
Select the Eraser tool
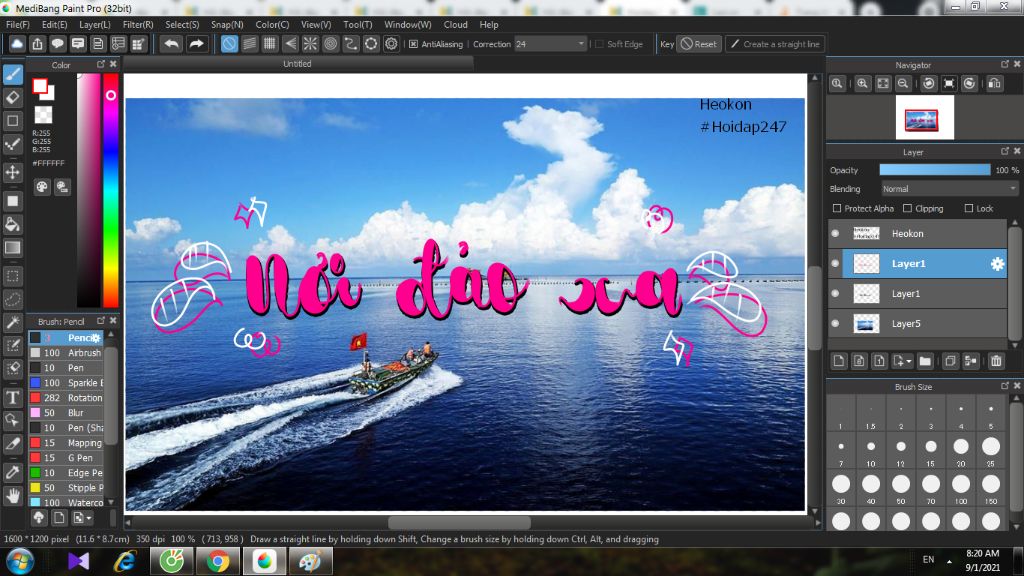tap(12, 98)
